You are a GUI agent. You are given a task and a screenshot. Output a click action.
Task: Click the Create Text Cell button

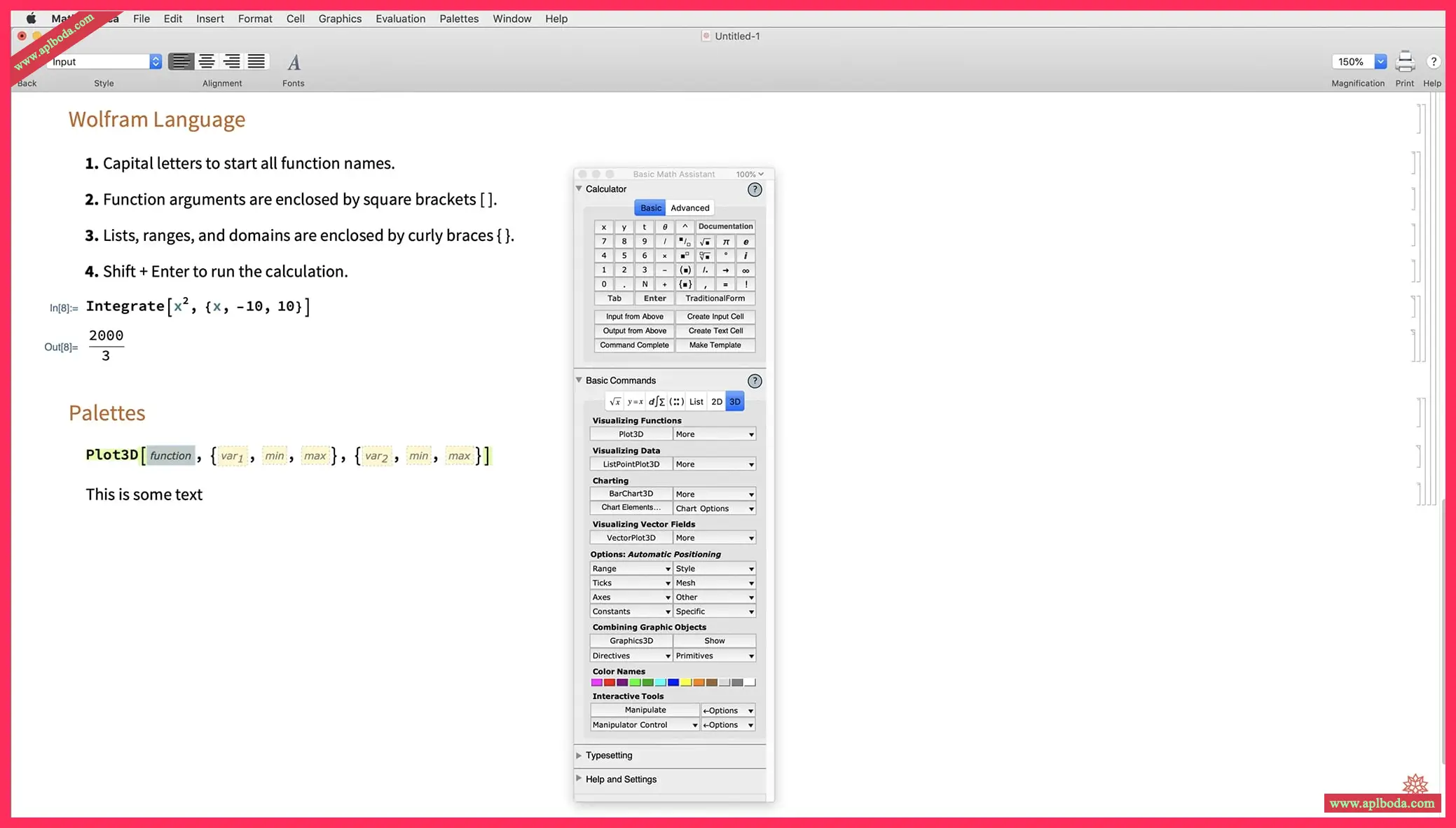pyautogui.click(x=715, y=331)
